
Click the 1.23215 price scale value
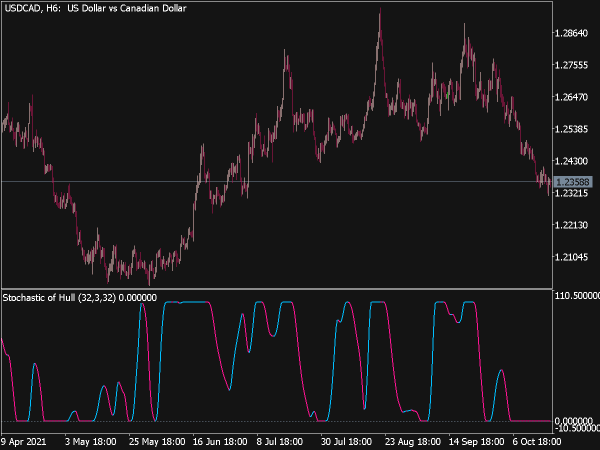tap(571, 193)
